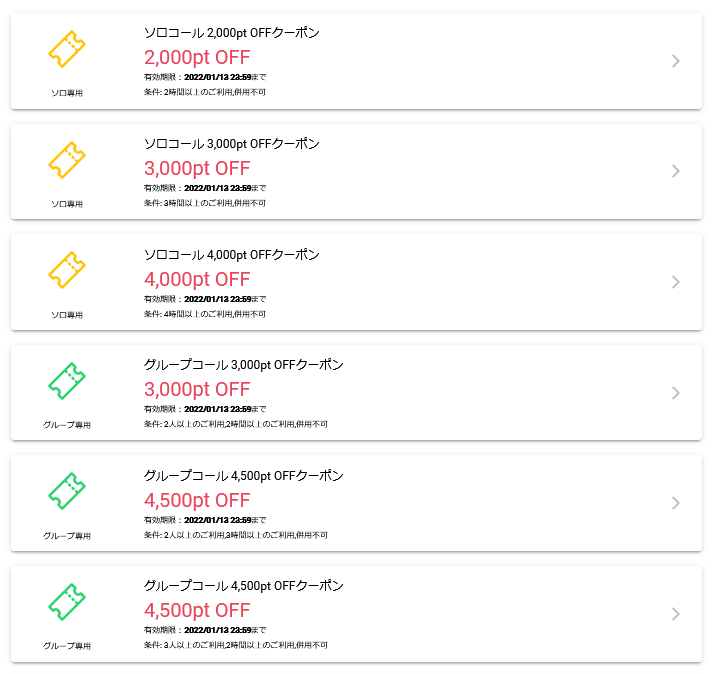This screenshot has height=674, width=713.
Task: Click red 4,000pt OFF discount text
Action: pos(197,279)
